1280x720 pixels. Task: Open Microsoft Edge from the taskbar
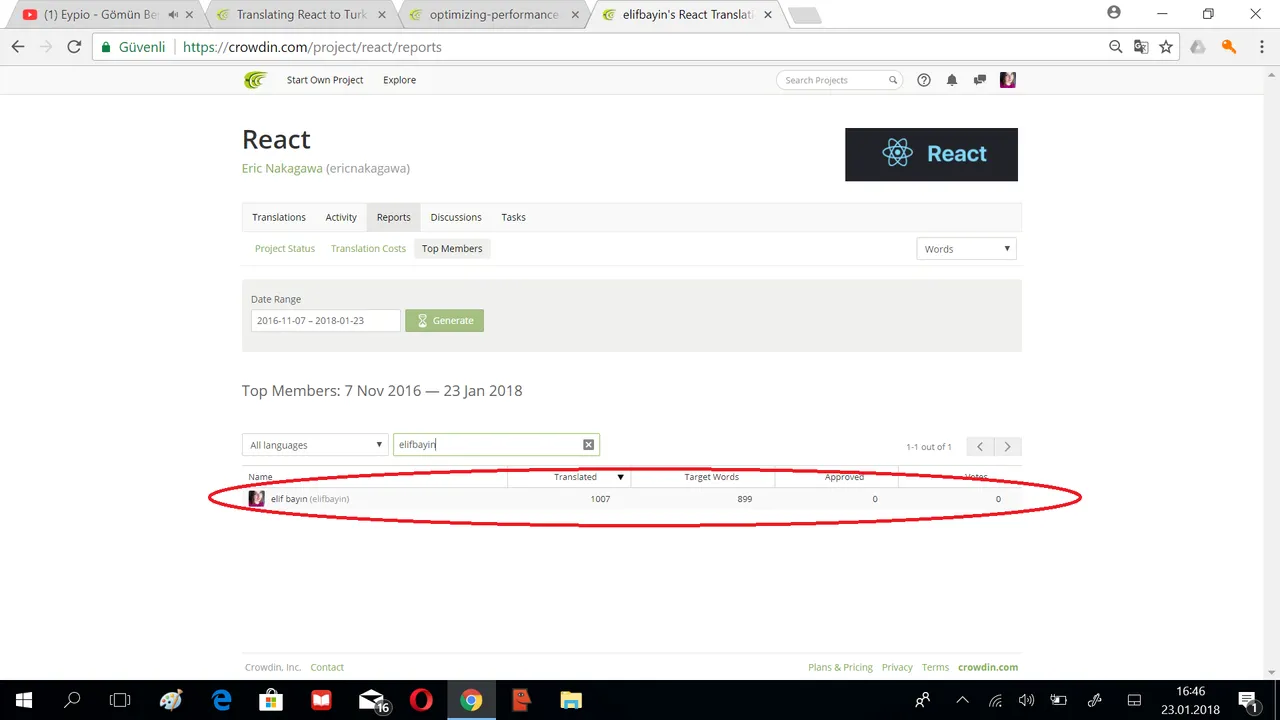click(x=221, y=700)
